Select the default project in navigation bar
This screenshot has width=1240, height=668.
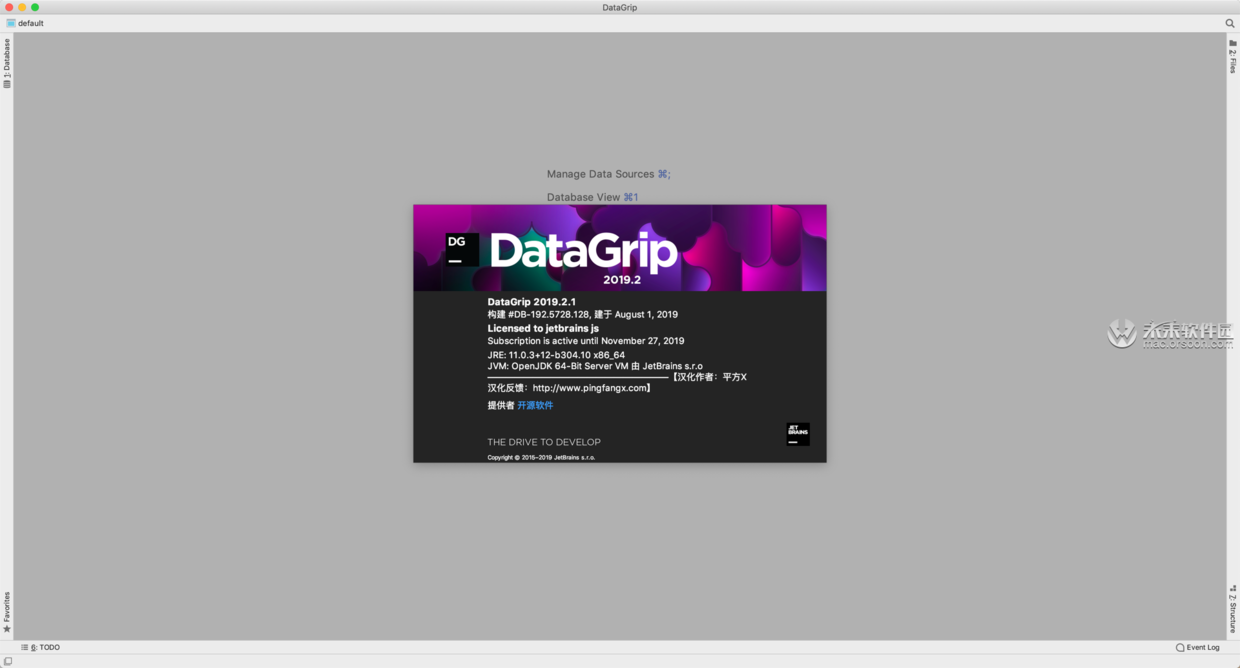(x=25, y=23)
